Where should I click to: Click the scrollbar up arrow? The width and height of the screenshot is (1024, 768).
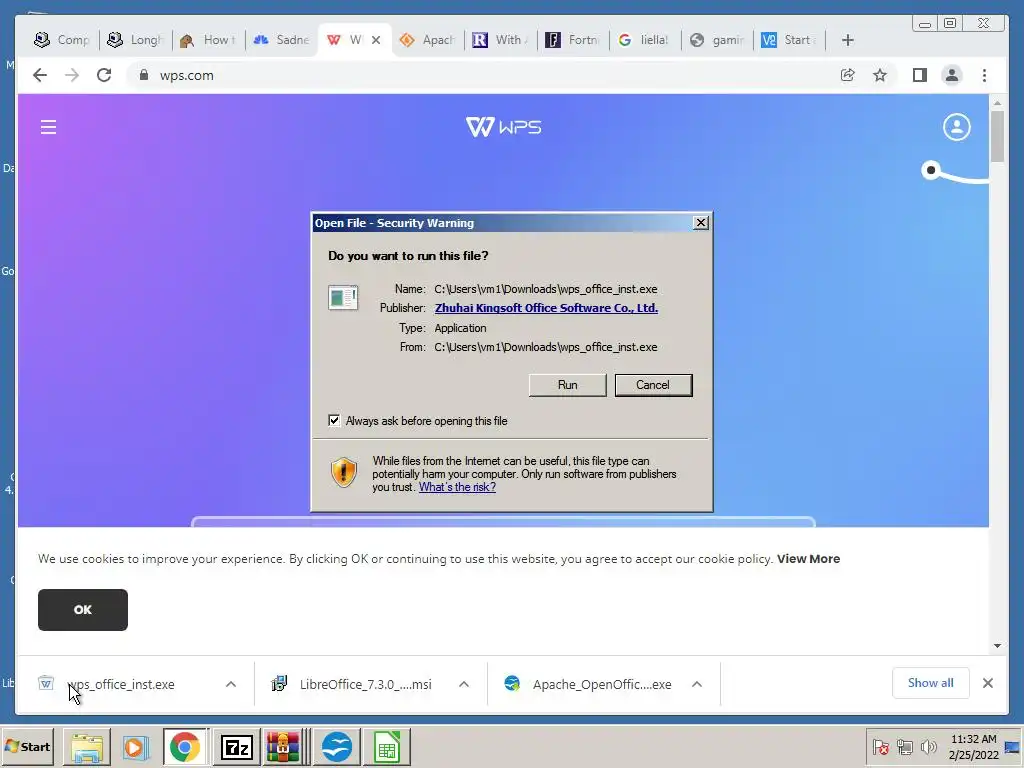coord(997,103)
